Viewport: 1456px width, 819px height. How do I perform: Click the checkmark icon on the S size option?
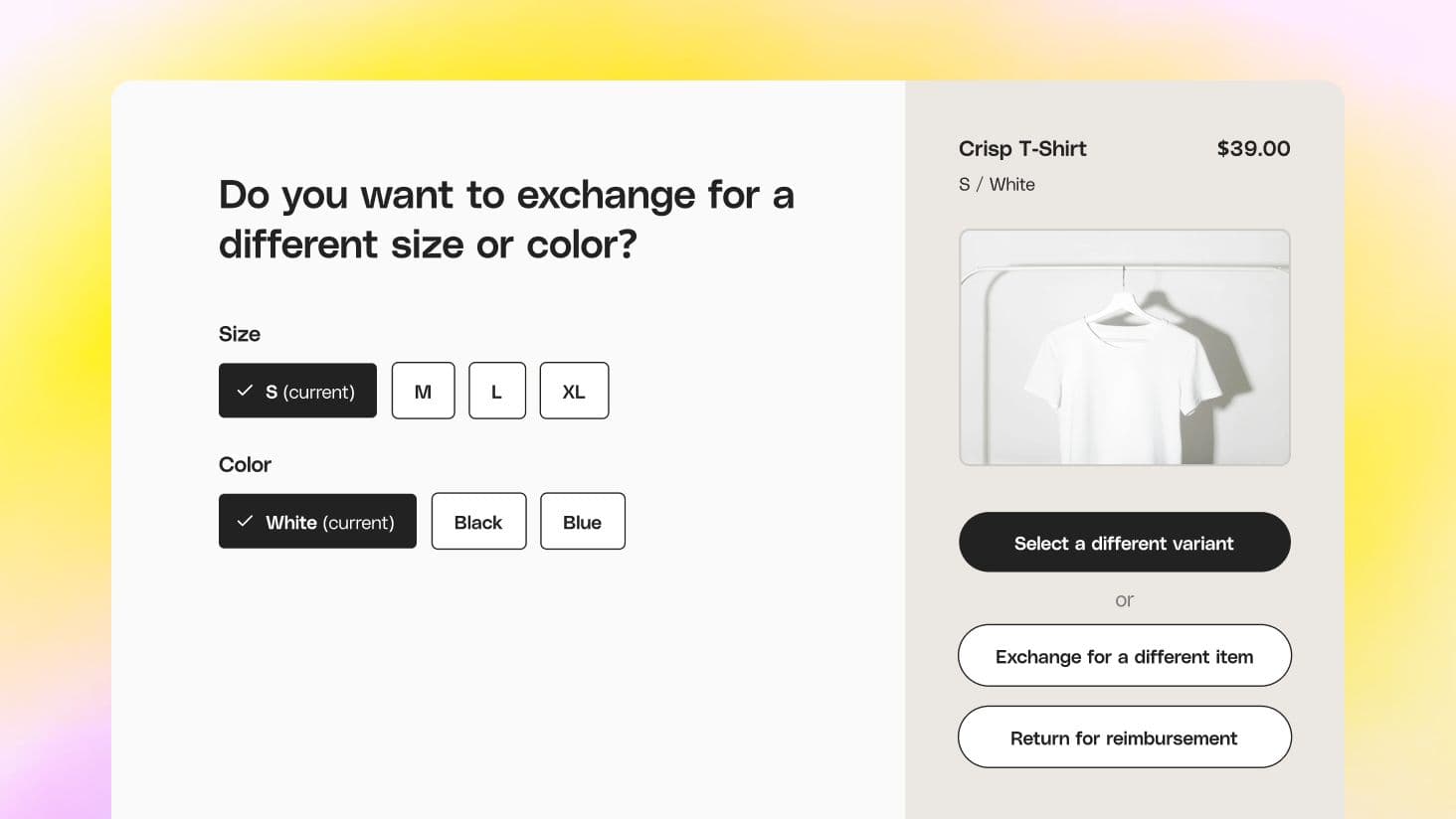245,391
